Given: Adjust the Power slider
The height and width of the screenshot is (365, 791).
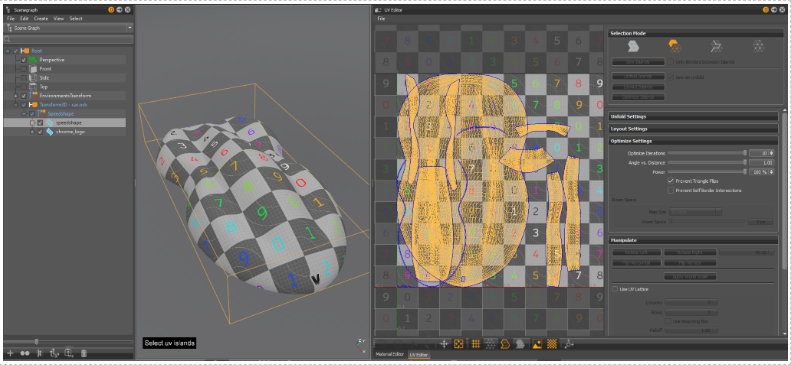Looking at the screenshot, I should [707, 172].
